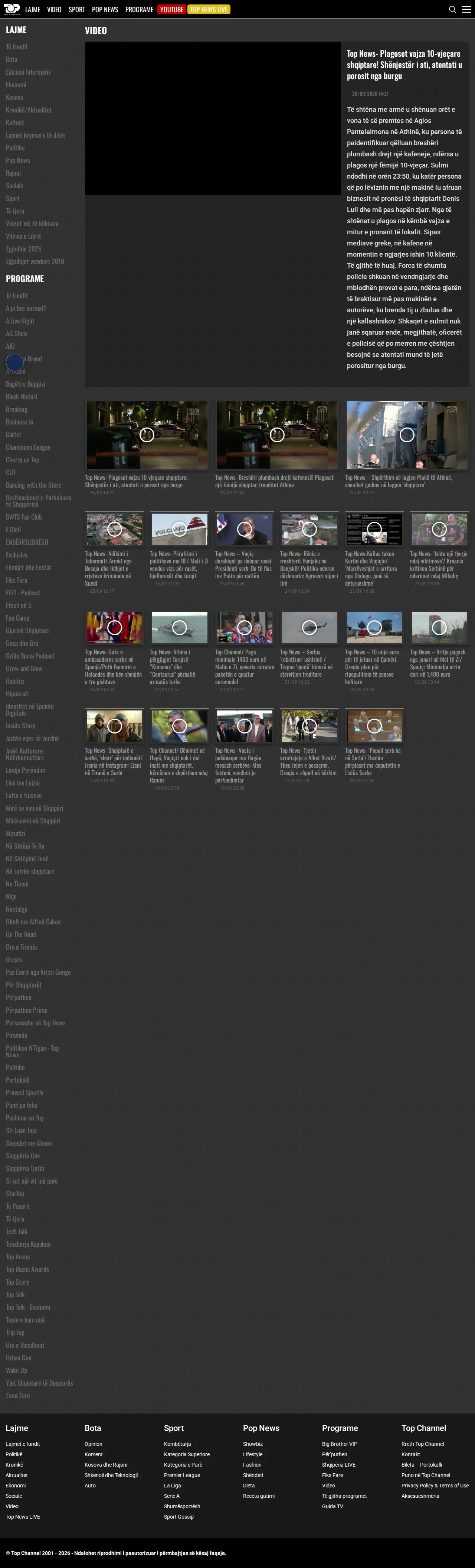The width and height of the screenshot is (475, 1568).
Task: Play the Shpërthim në lagjen Plakë video
Action: click(407, 435)
